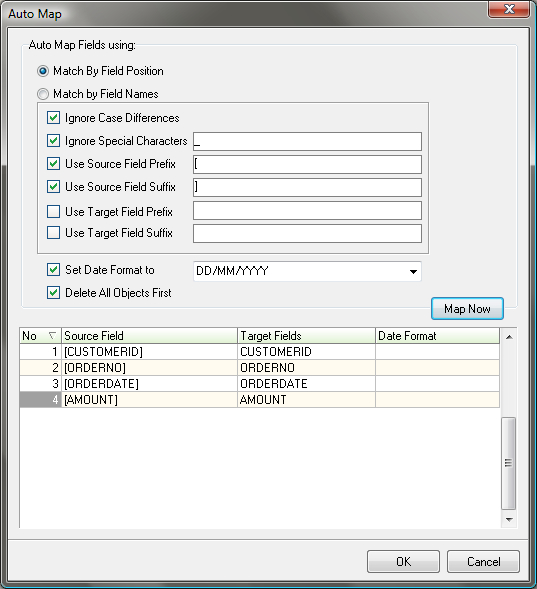Click the AMOUNT target field cell

[x=306, y=400]
